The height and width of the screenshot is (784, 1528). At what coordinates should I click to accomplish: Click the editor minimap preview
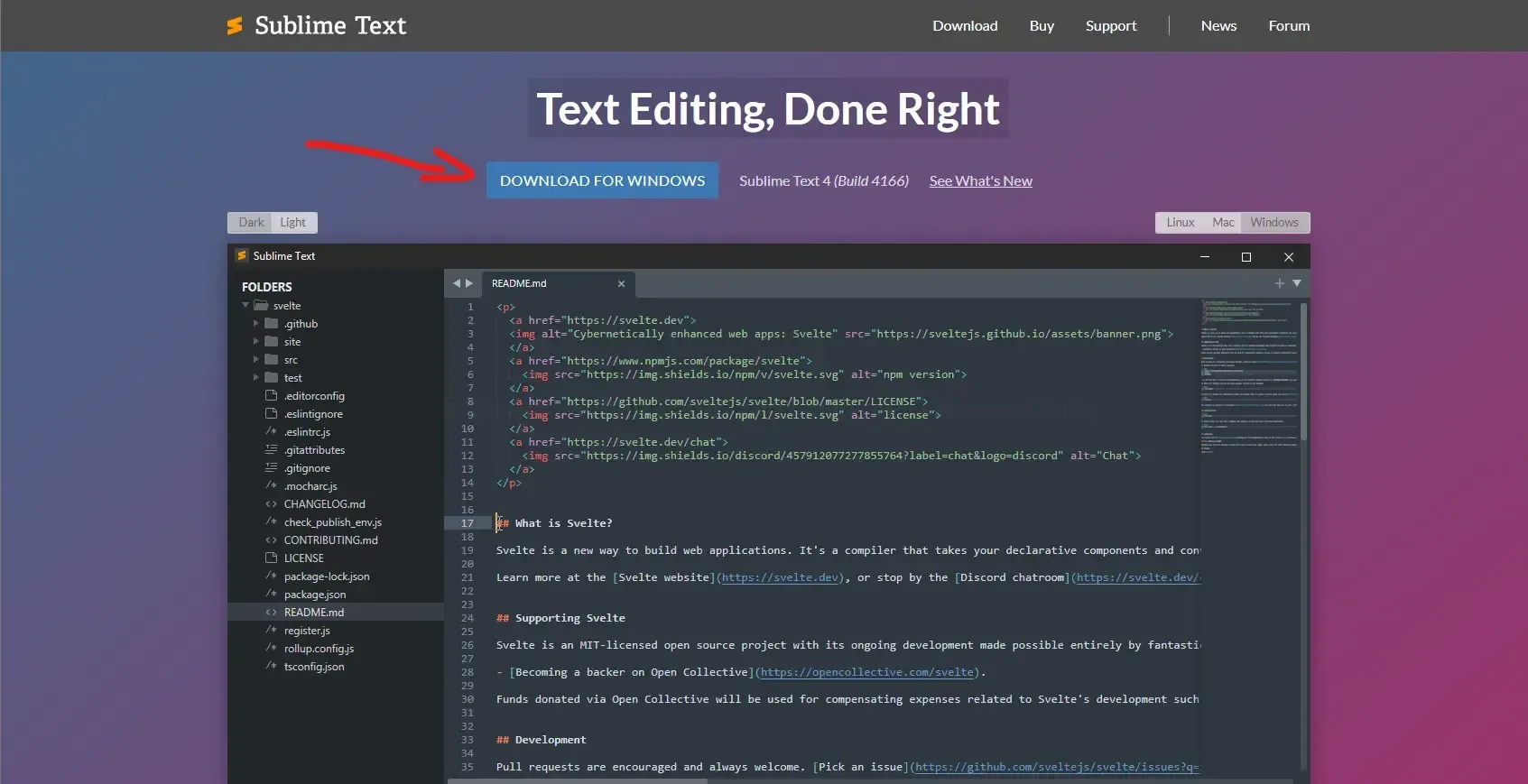click(x=1248, y=379)
